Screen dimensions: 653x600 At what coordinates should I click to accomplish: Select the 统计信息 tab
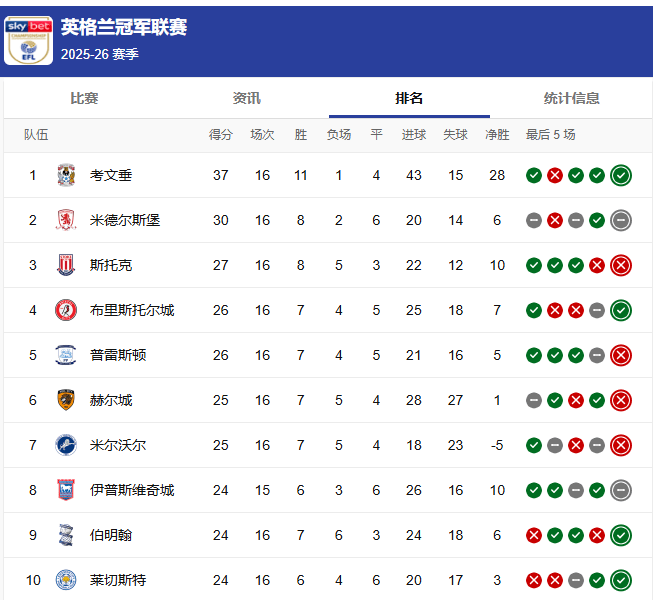tap(571, 98)
